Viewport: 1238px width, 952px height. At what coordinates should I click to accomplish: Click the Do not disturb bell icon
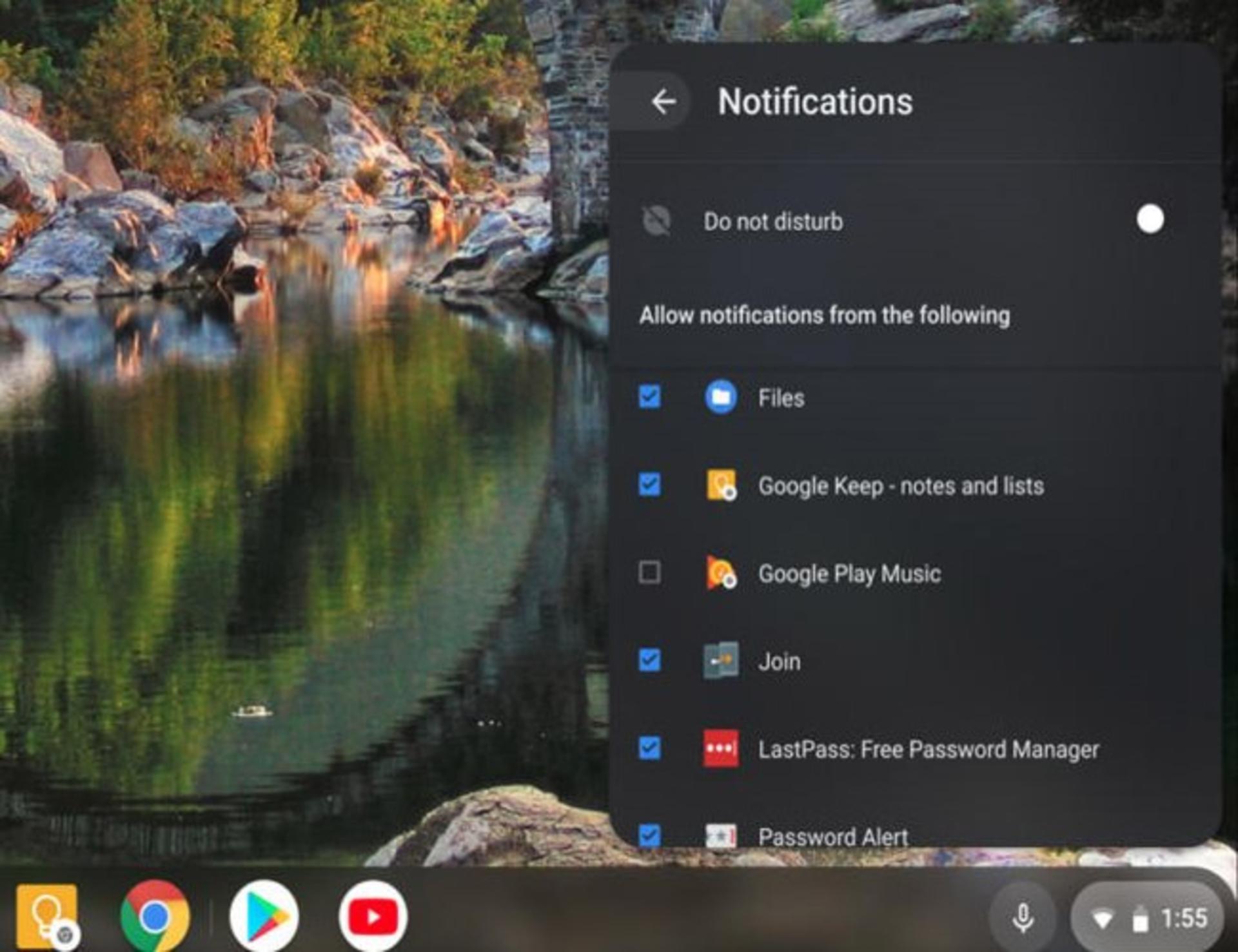pyautogui.click(x=656, y=221)
